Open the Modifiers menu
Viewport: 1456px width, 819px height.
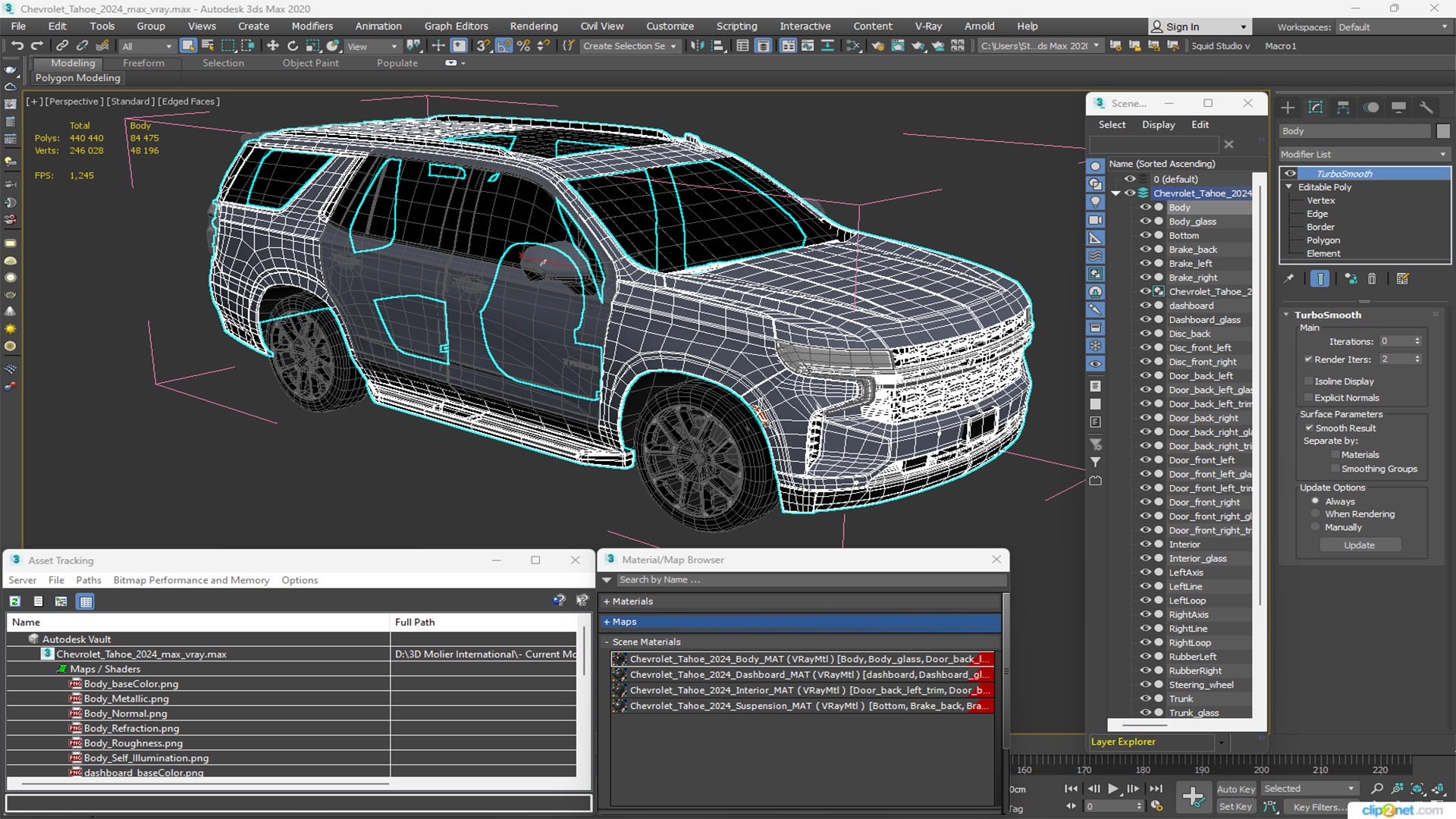point(312,27)
